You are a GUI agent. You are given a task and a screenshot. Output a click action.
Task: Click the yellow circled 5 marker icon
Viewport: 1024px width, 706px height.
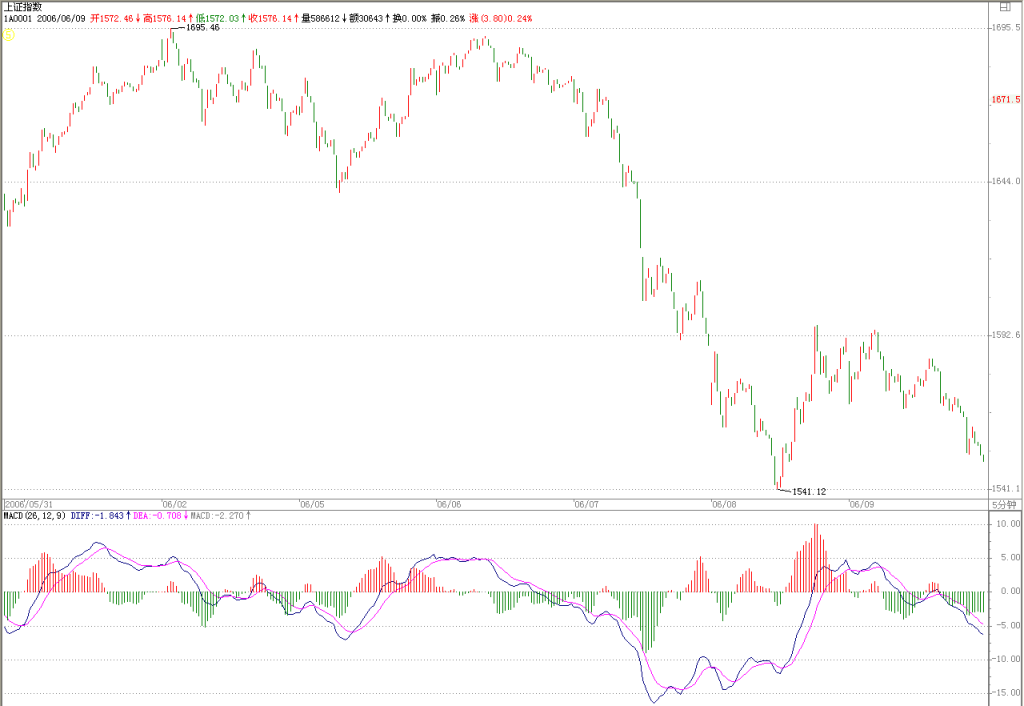(8, 35)
